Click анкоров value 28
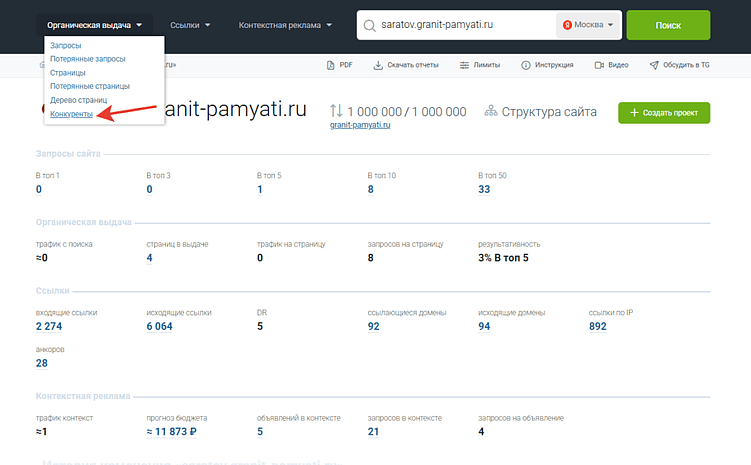This screenshot has height=465, width=751. 42,363
